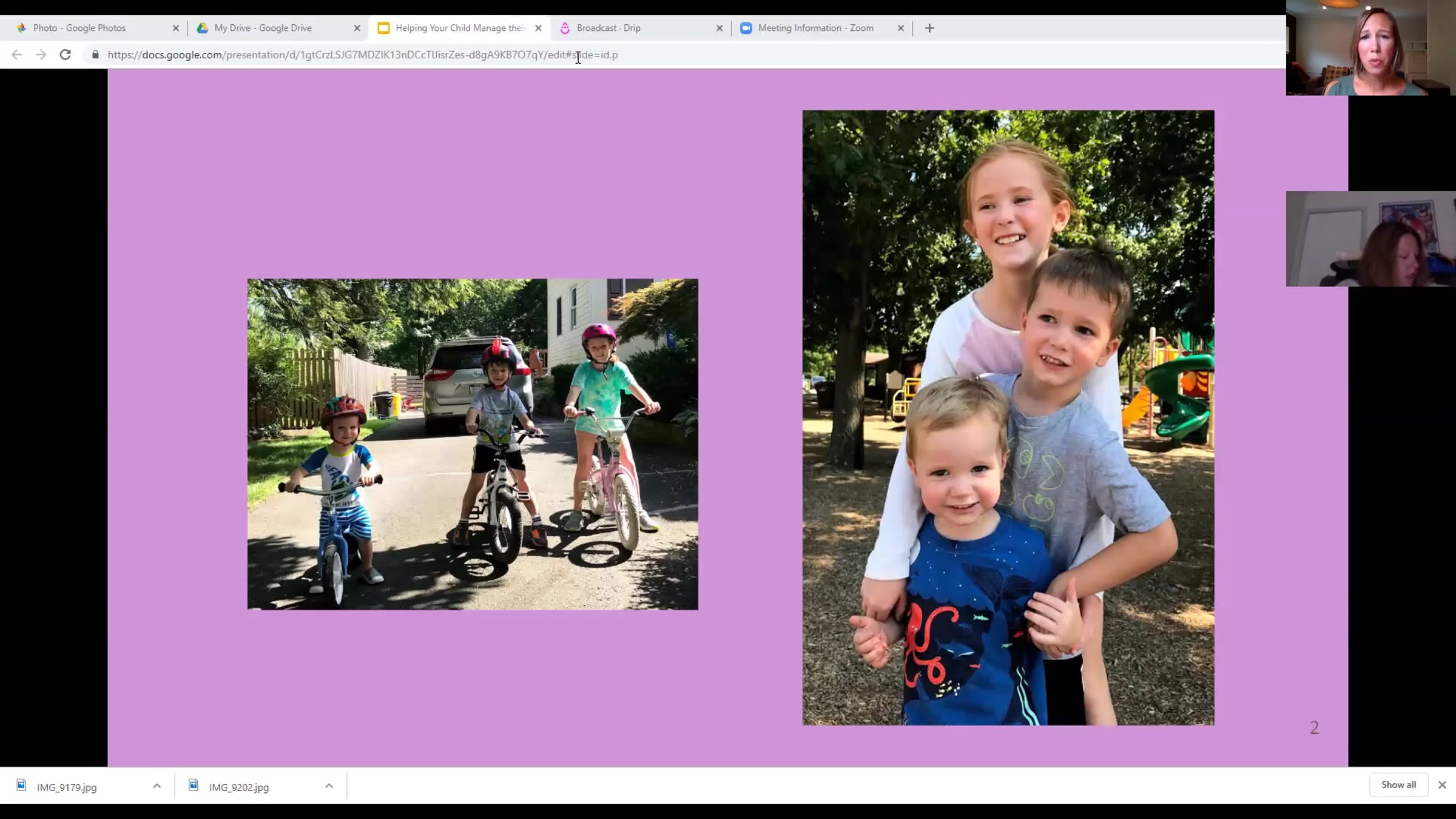Switch to Photo - Google Photos tab
Viewport: 1456px width, 819px height.
79,28
